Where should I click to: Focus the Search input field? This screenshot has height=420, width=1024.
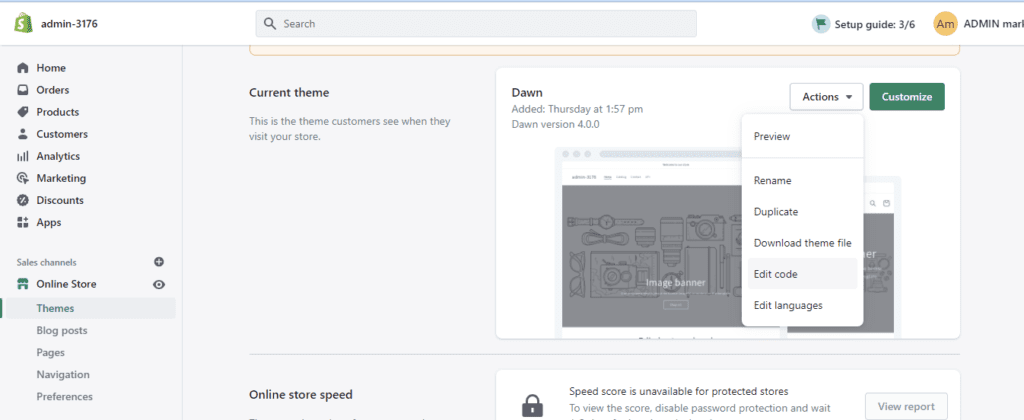point(476,24)
